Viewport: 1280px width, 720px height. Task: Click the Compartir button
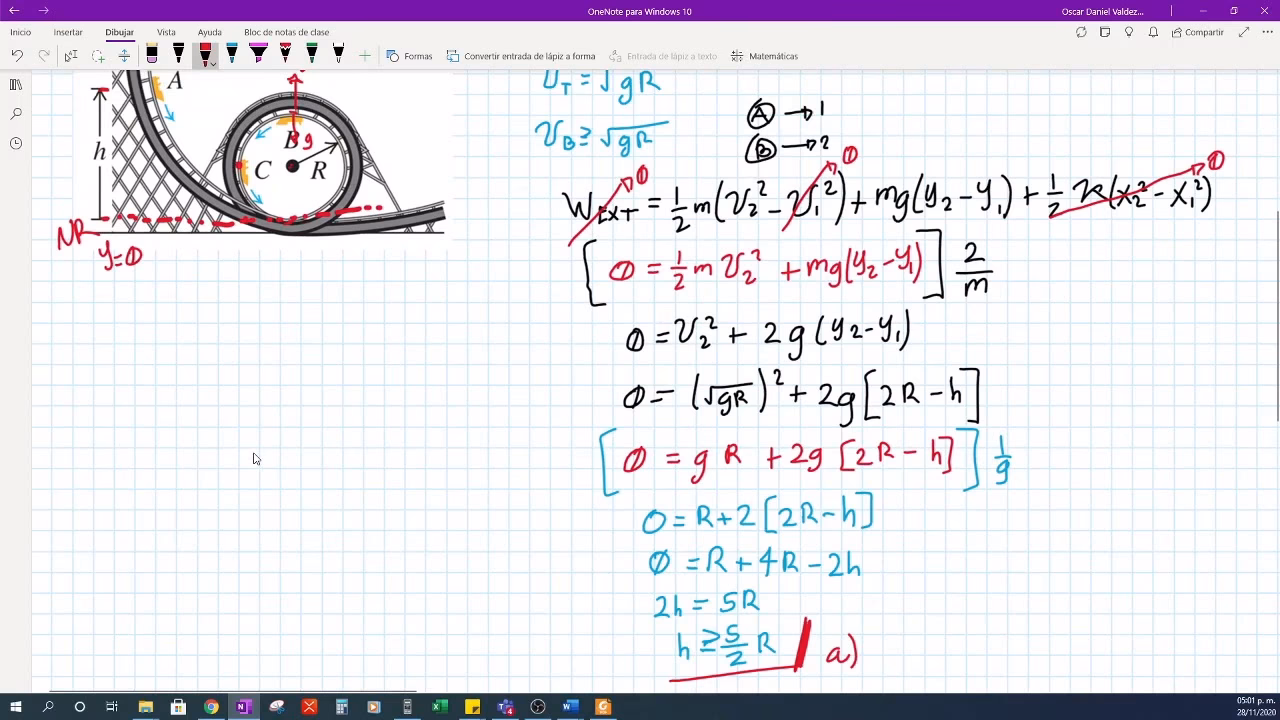(1197, 32)
